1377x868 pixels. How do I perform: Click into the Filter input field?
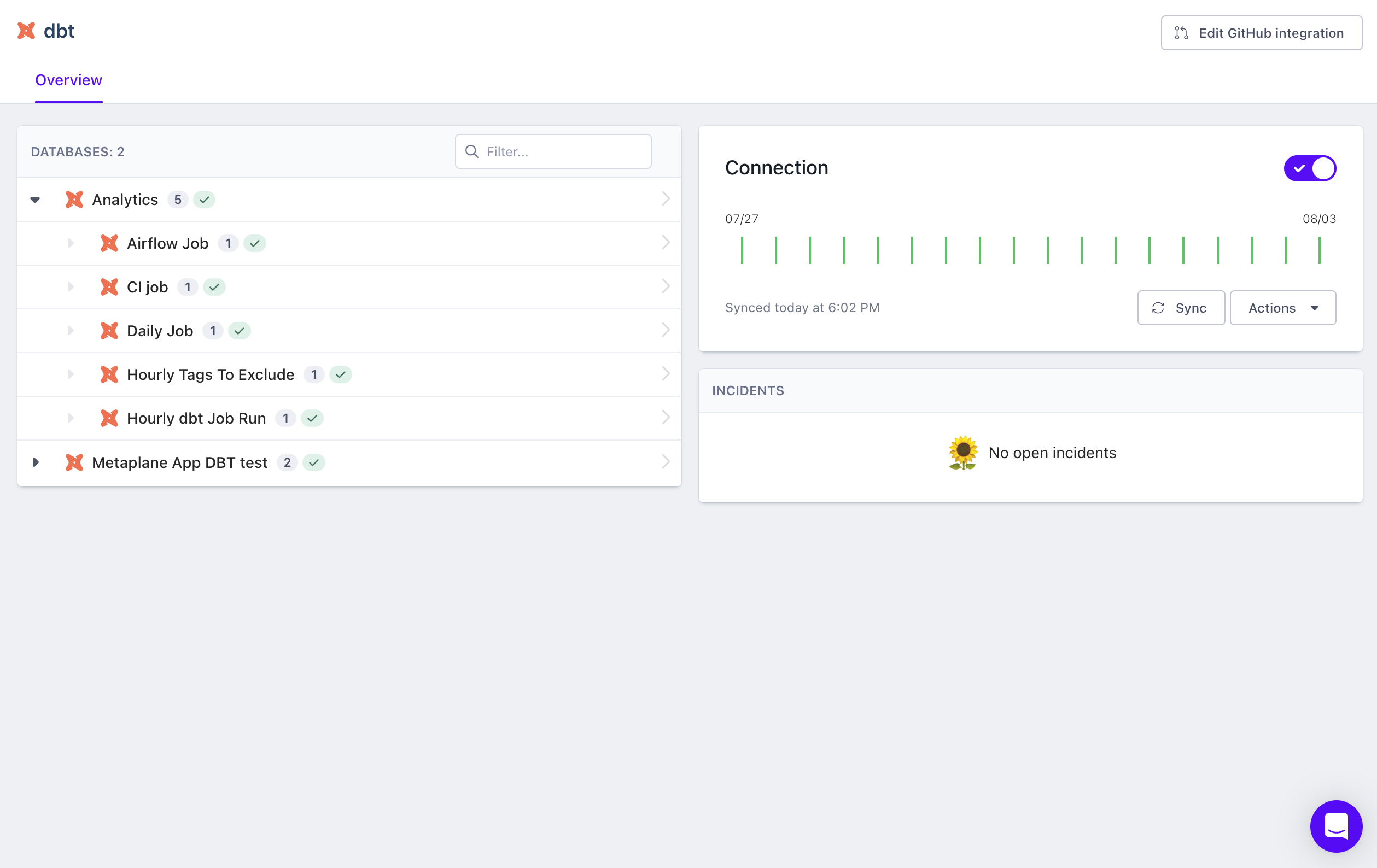pyautogui.click(x=563, y=151)
